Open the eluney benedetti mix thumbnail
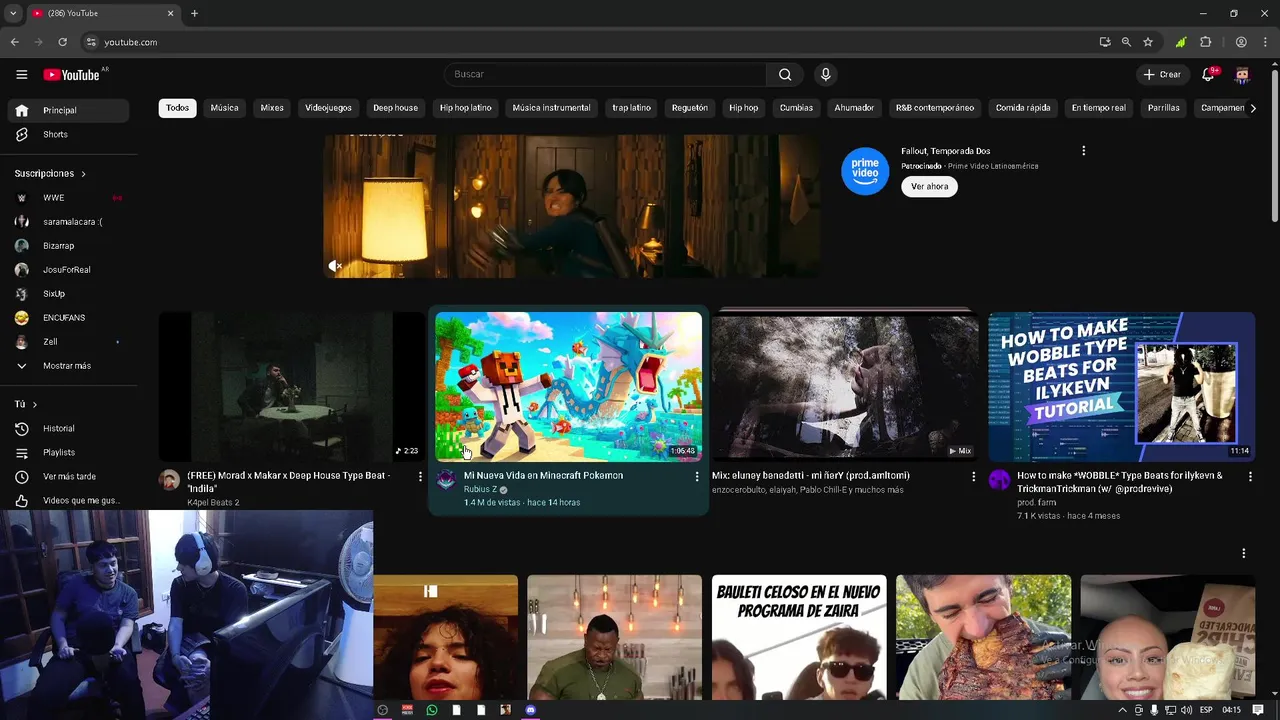Image resolution: width=1280 pixels, height=720 pixels. [x=845, y=386]
